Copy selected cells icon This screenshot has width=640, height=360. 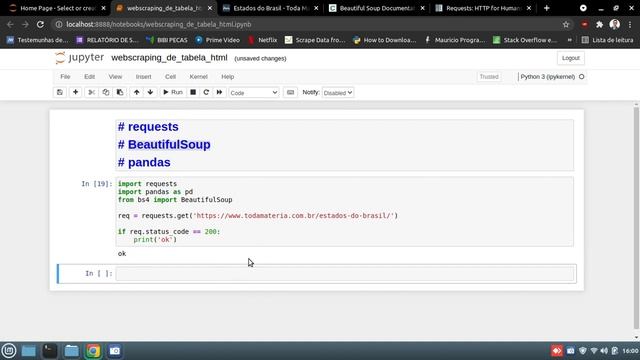(106, 93)
